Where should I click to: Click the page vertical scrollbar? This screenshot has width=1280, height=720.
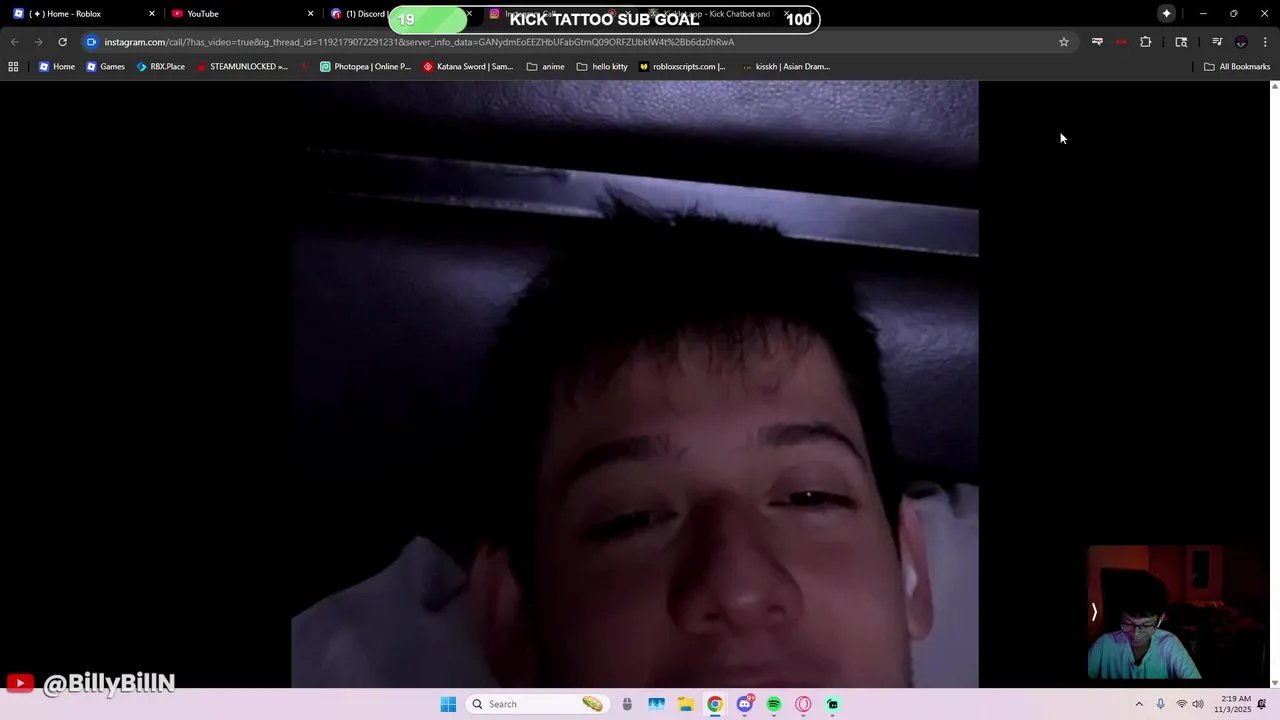point(1274,384)
